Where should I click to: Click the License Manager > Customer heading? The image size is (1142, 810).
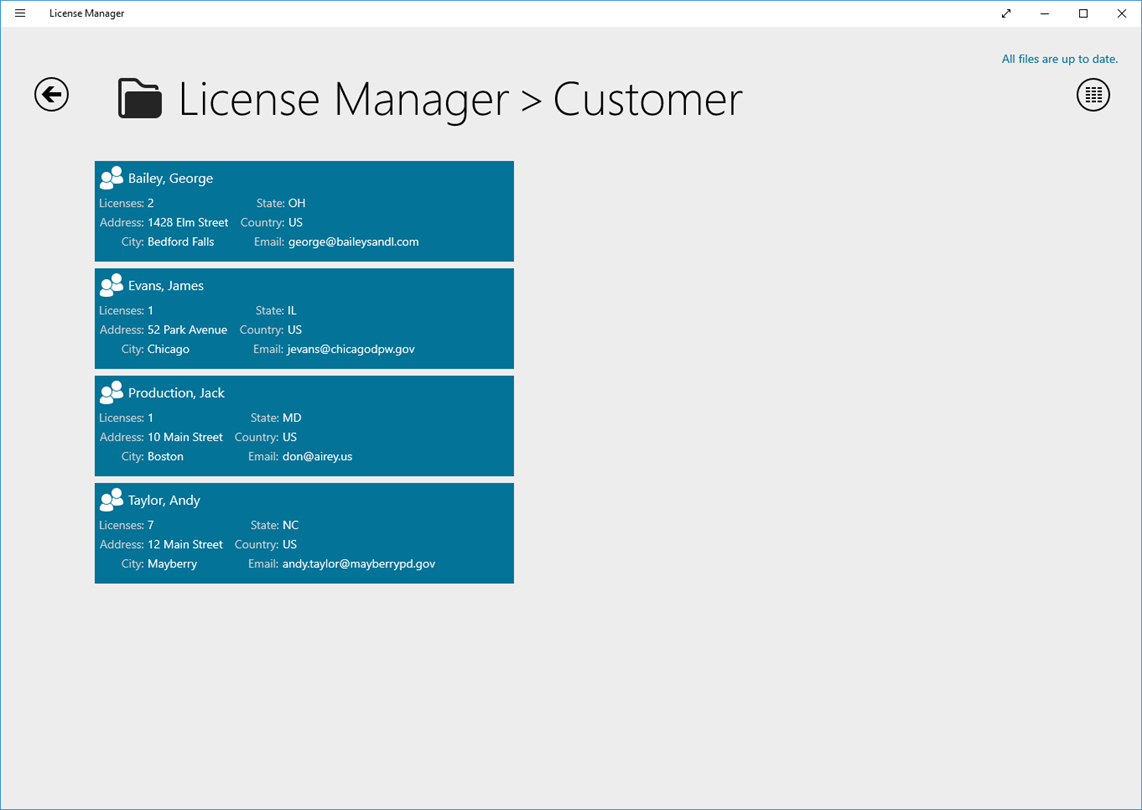460,99
